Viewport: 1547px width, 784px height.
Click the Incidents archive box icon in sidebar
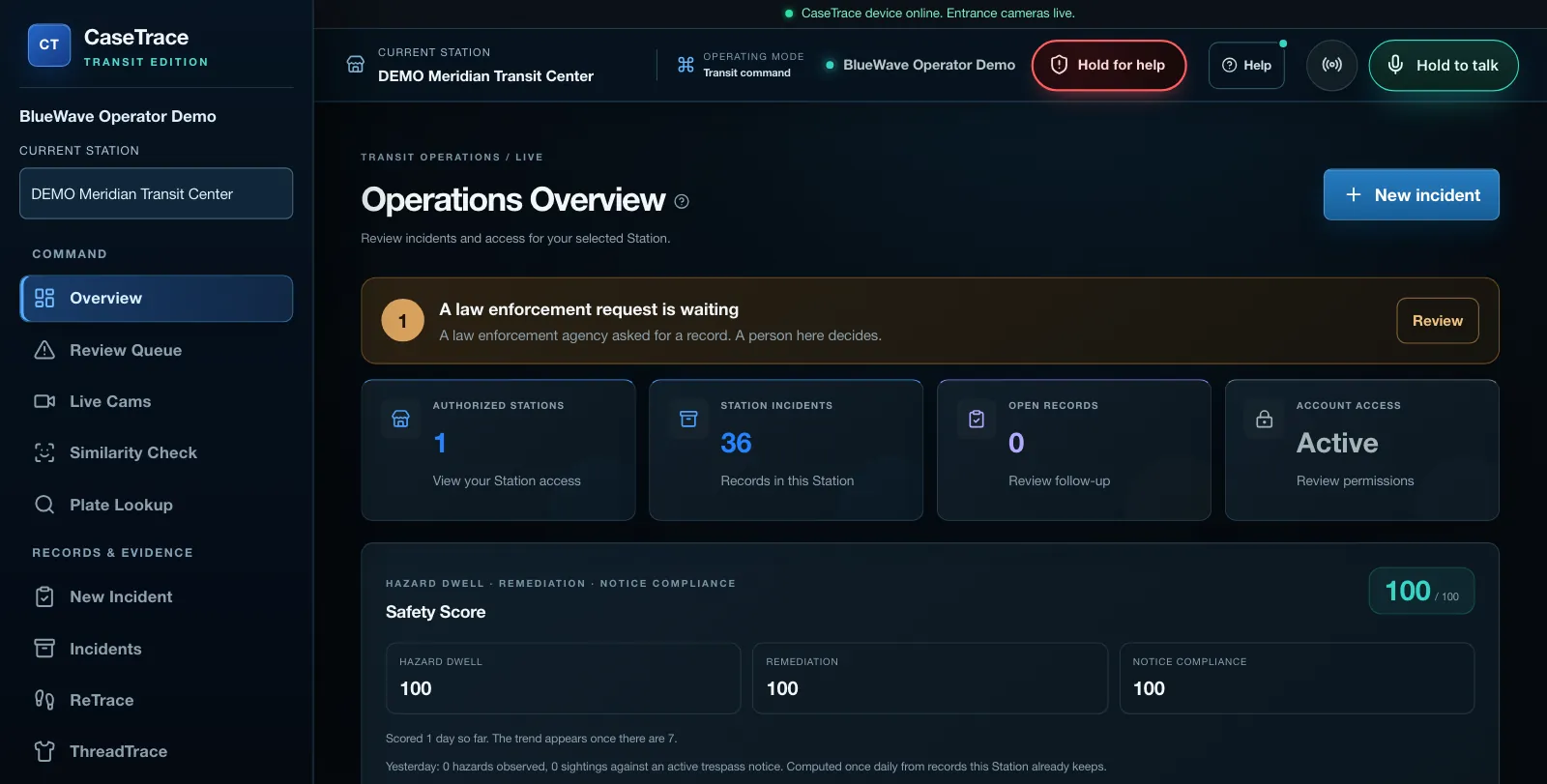point(44,649)
